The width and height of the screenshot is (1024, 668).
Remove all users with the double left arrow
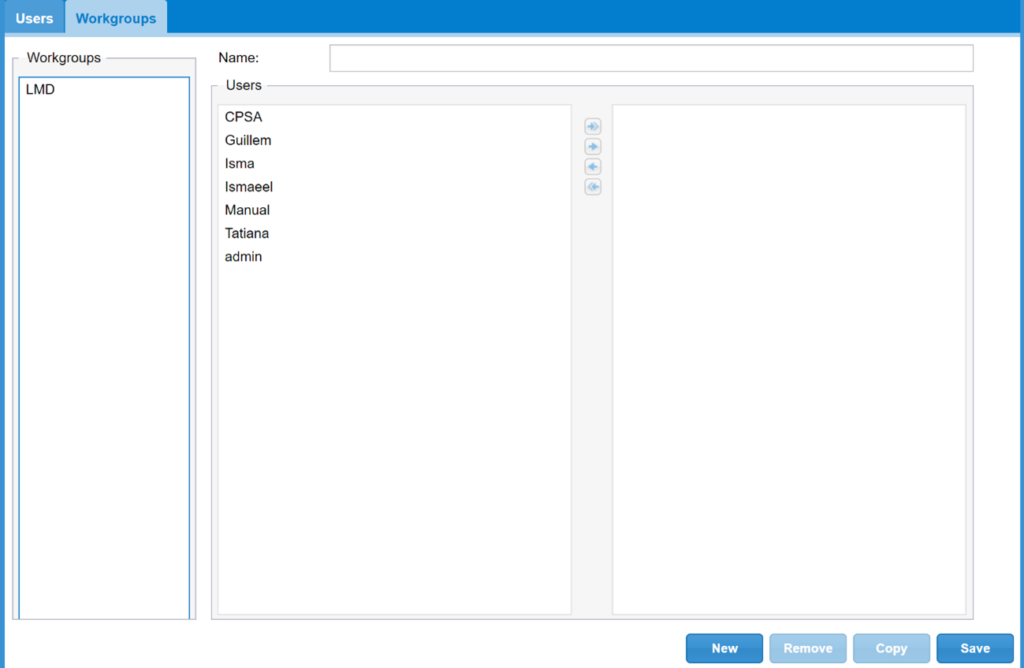[x=592, y=187]
